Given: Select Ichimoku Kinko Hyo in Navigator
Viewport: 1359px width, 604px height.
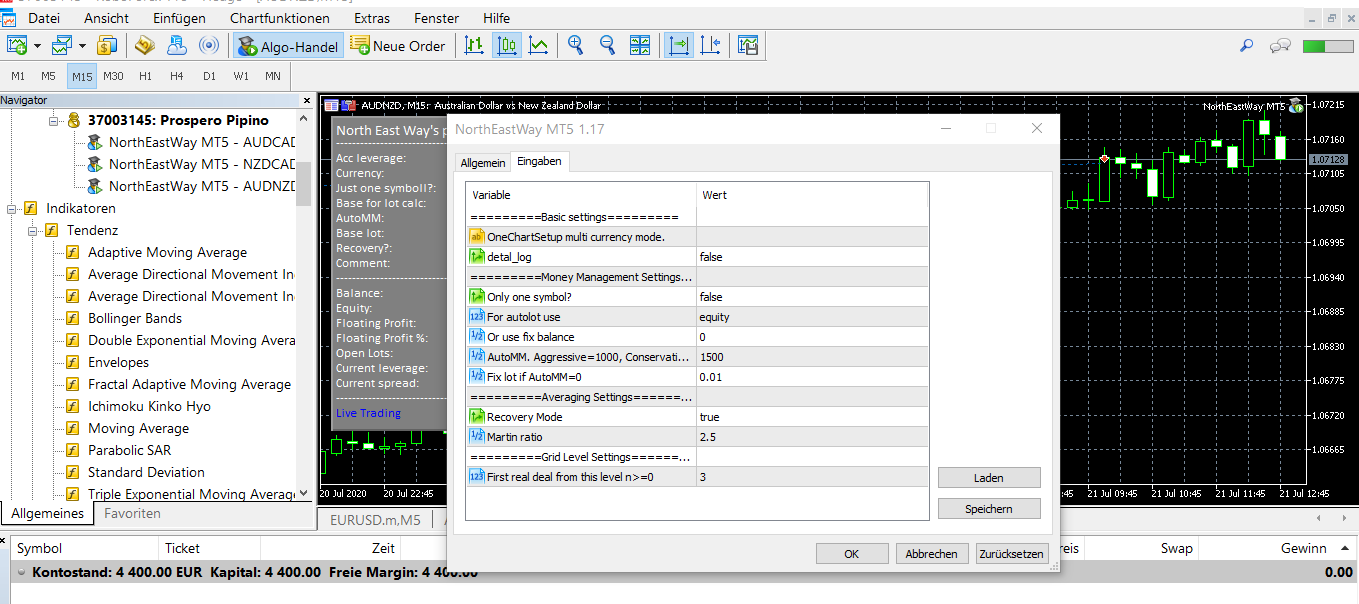Looking at the screenshot, I should [x=149, y=406].
